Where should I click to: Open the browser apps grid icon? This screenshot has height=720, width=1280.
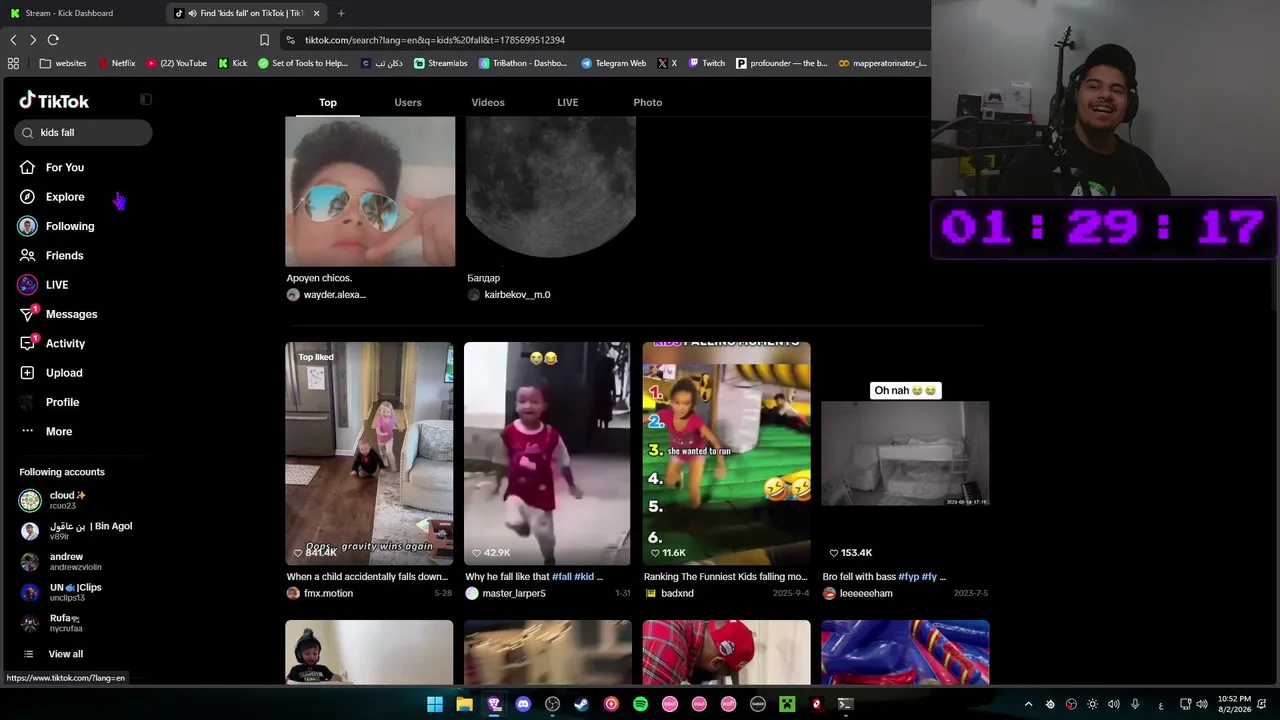[13, 63]
